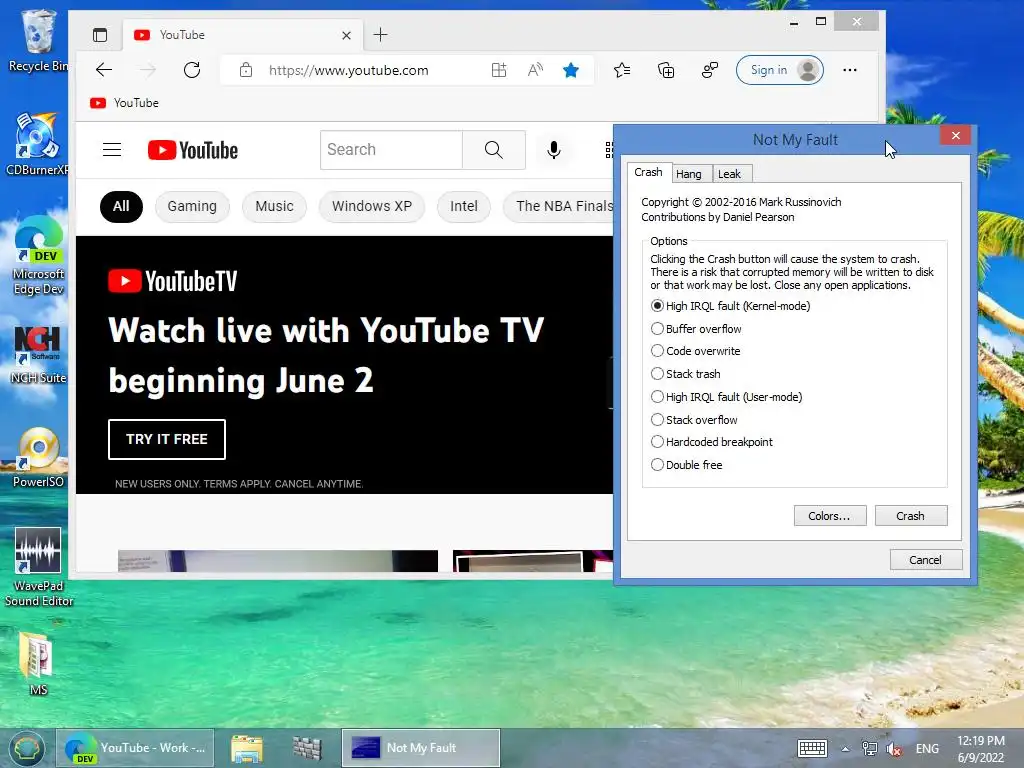Viewport: 1024px width, 768px height.
Task: Open Edge settings and more menu
Action: coord(849,70)
